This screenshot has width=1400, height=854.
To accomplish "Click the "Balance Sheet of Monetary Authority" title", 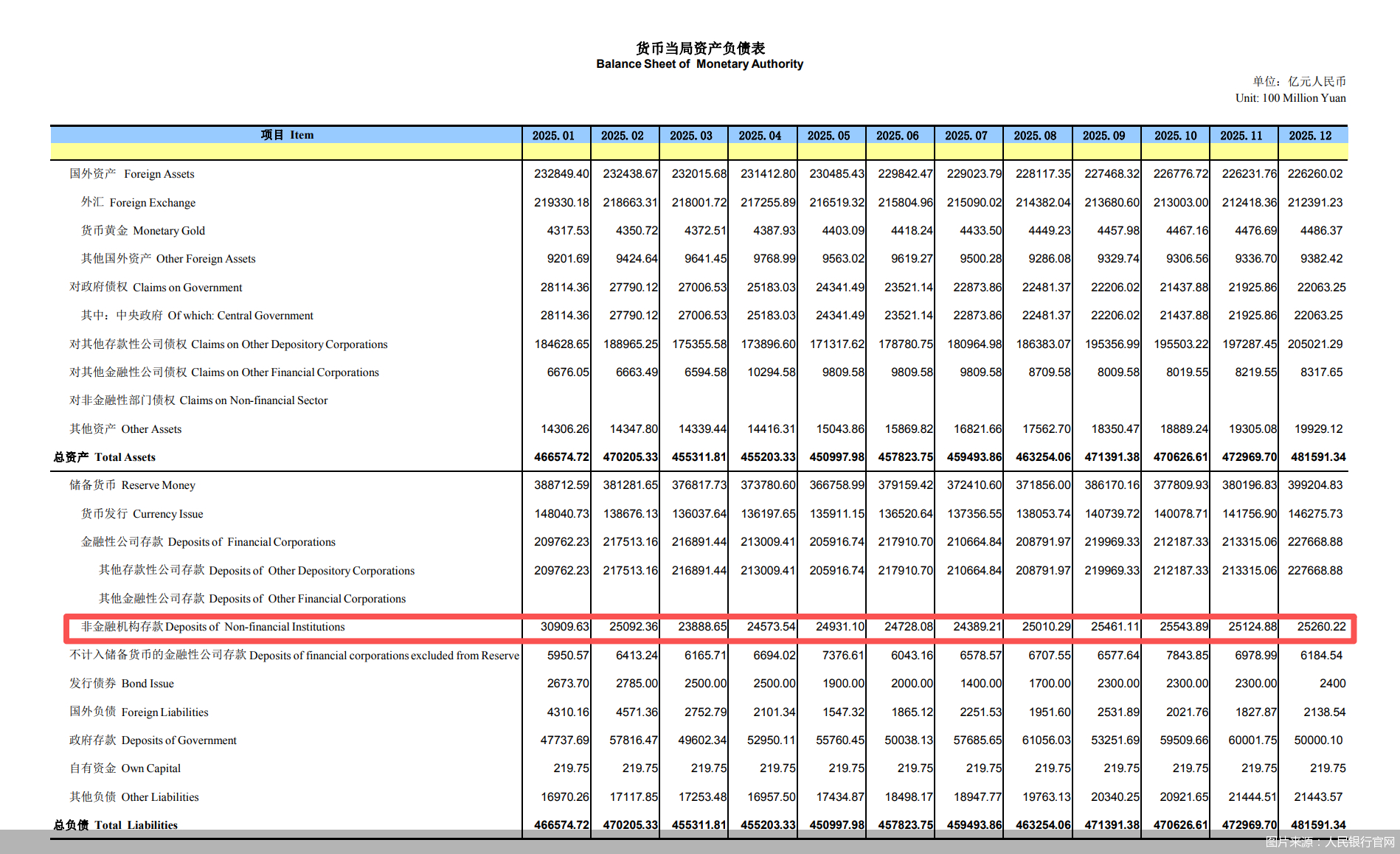I will tap(699, 64).
